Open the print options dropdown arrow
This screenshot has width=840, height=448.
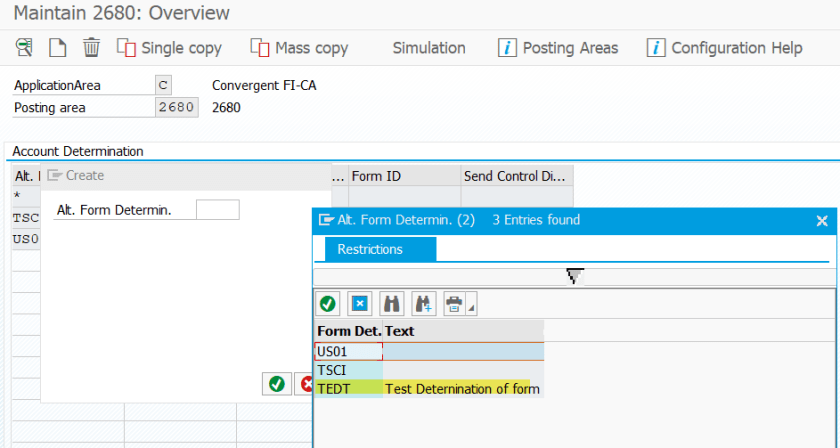pyautogui.click(x=472, y=304)
